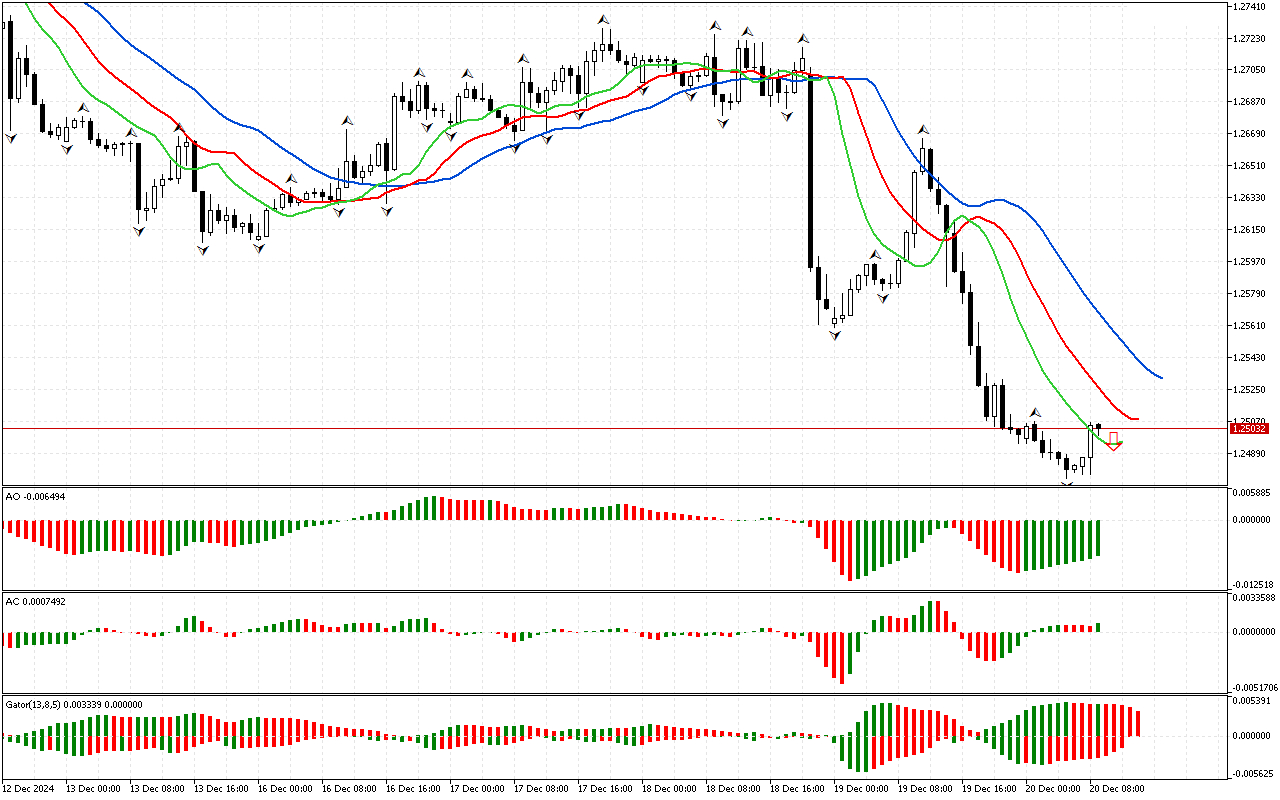Click the 1.26510 price scale value
This screenshot has width=1280, height=800.
(1250, 166)
